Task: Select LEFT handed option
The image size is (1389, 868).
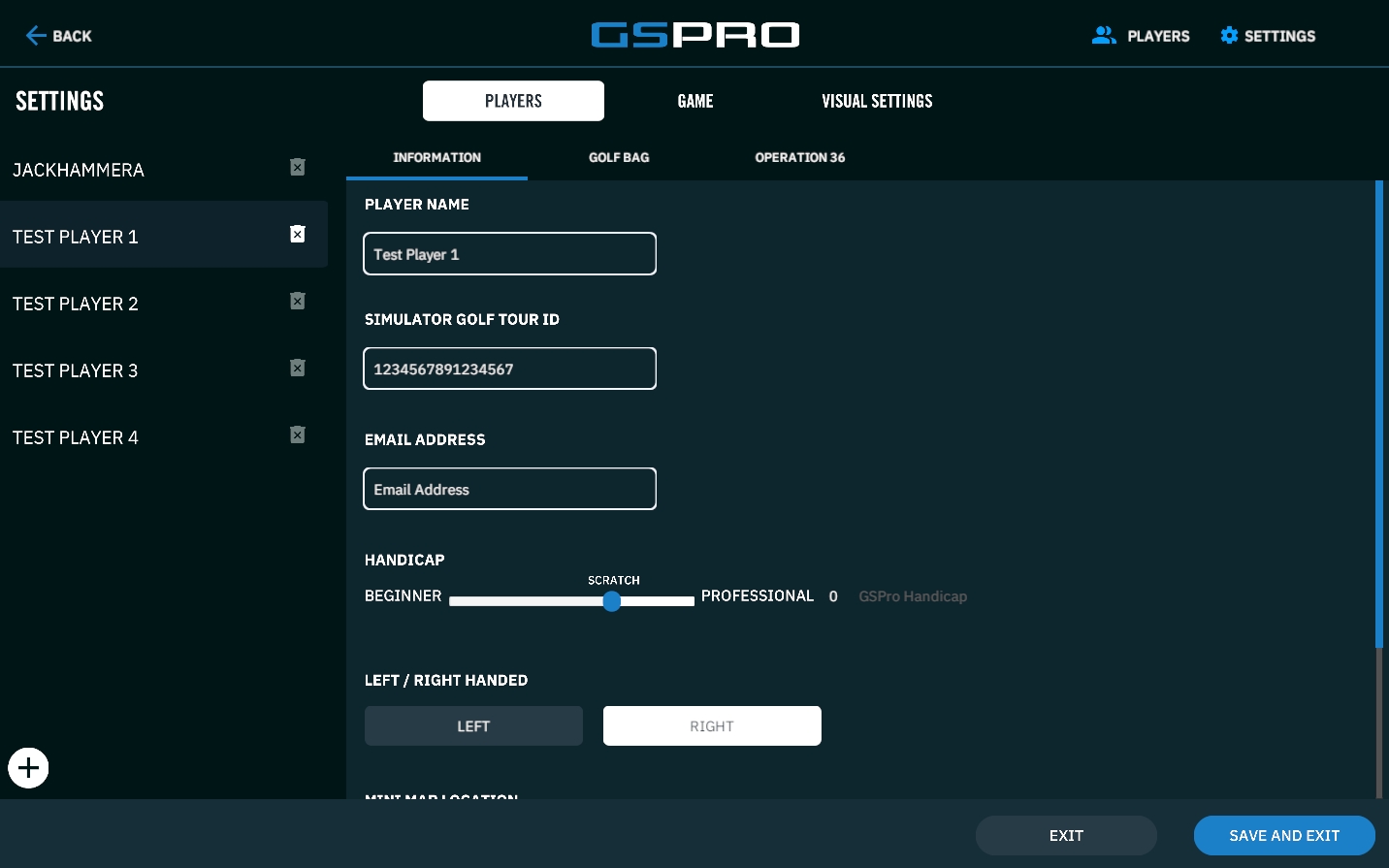Action: tap(473, 726)
